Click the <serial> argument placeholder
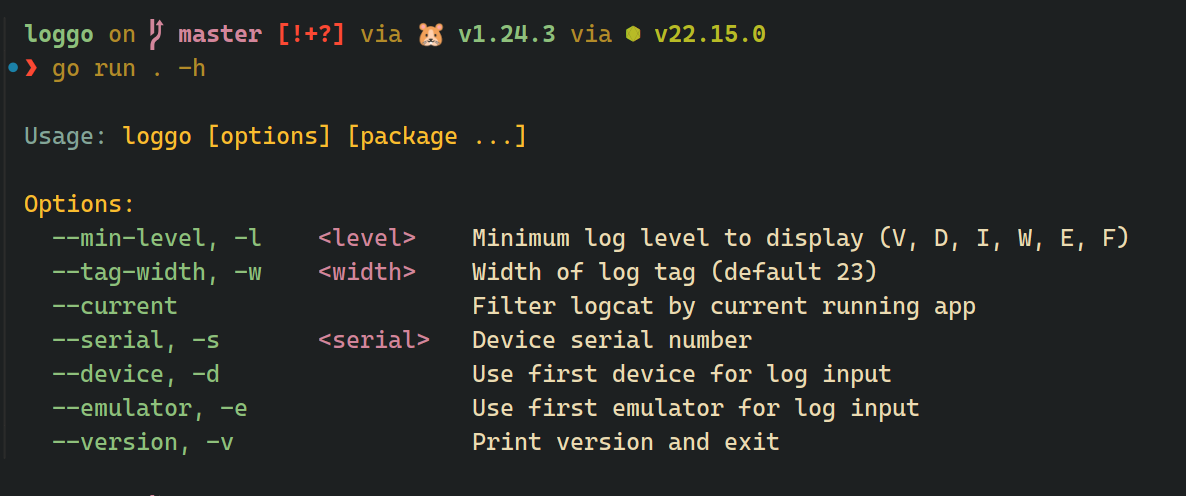 pos(374,340)
